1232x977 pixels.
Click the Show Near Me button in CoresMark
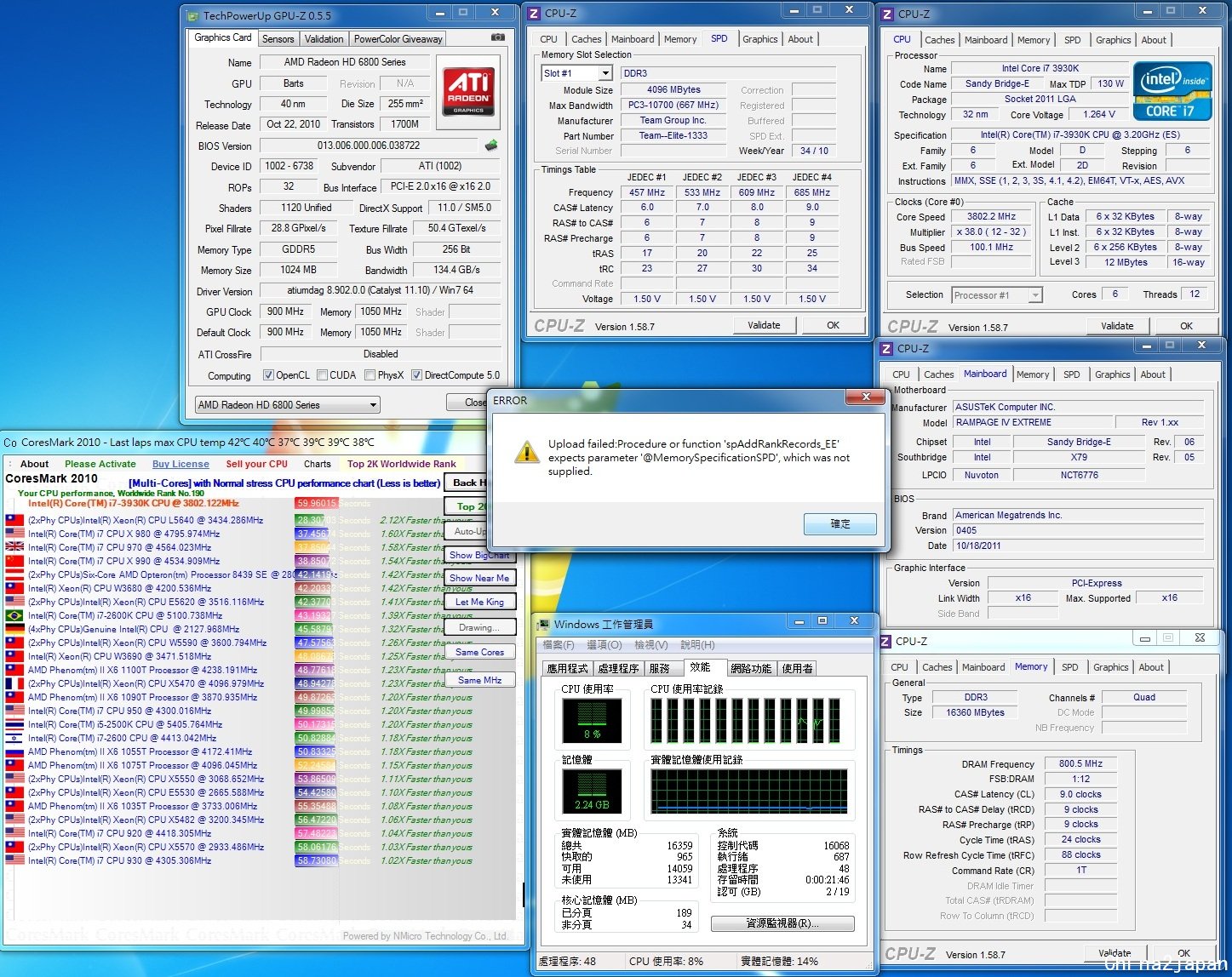tap(479, 578)
